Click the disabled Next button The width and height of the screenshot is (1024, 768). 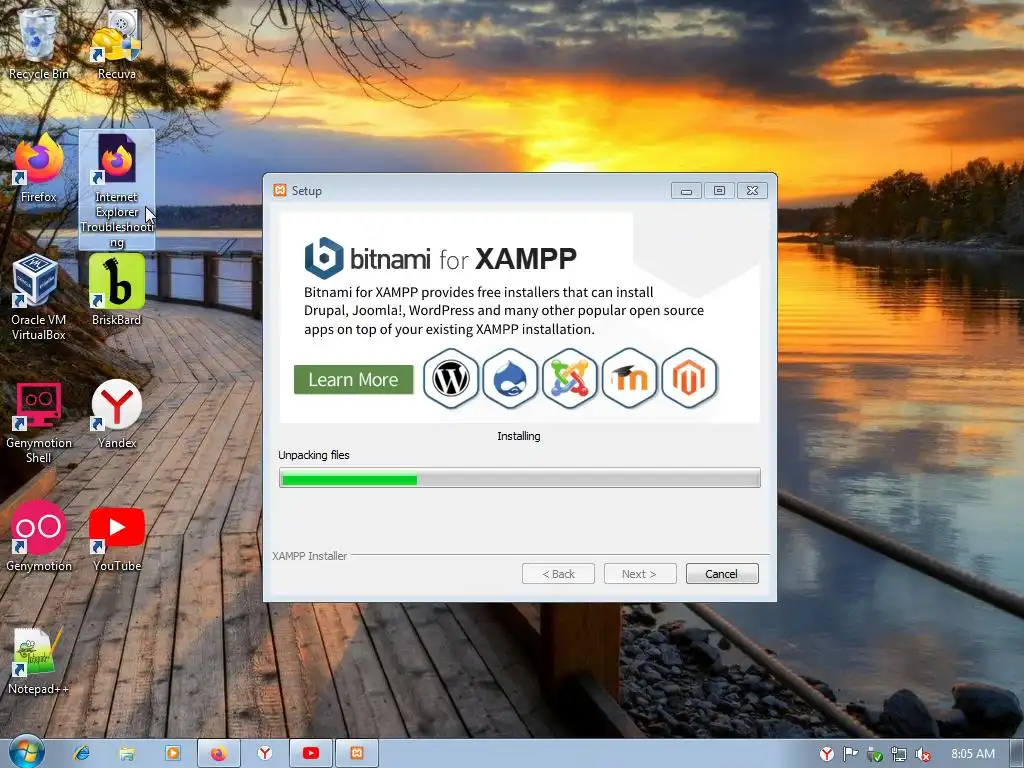pos(639,573)
